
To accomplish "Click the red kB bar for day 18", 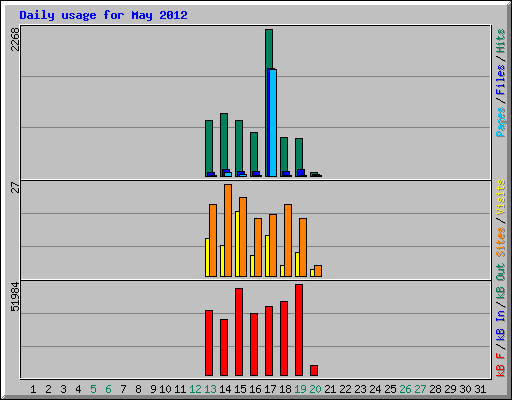I will click(284, 338).
